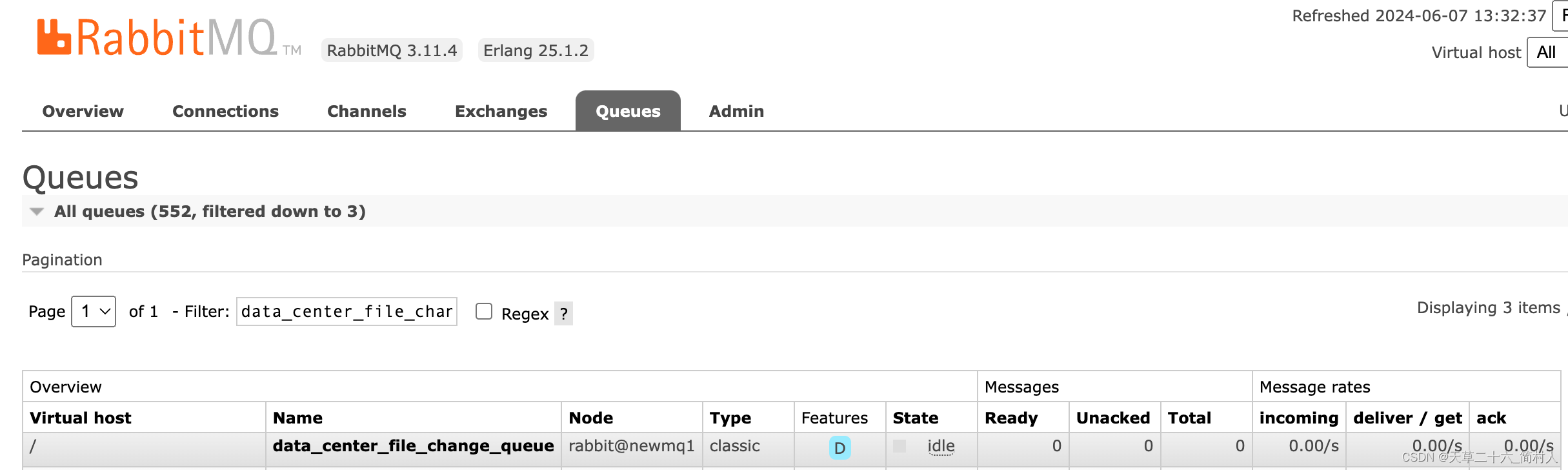Enable the Regex checkbox
Image resolution: width=1568 pixels, height=470 pixels.
(484, 311)
